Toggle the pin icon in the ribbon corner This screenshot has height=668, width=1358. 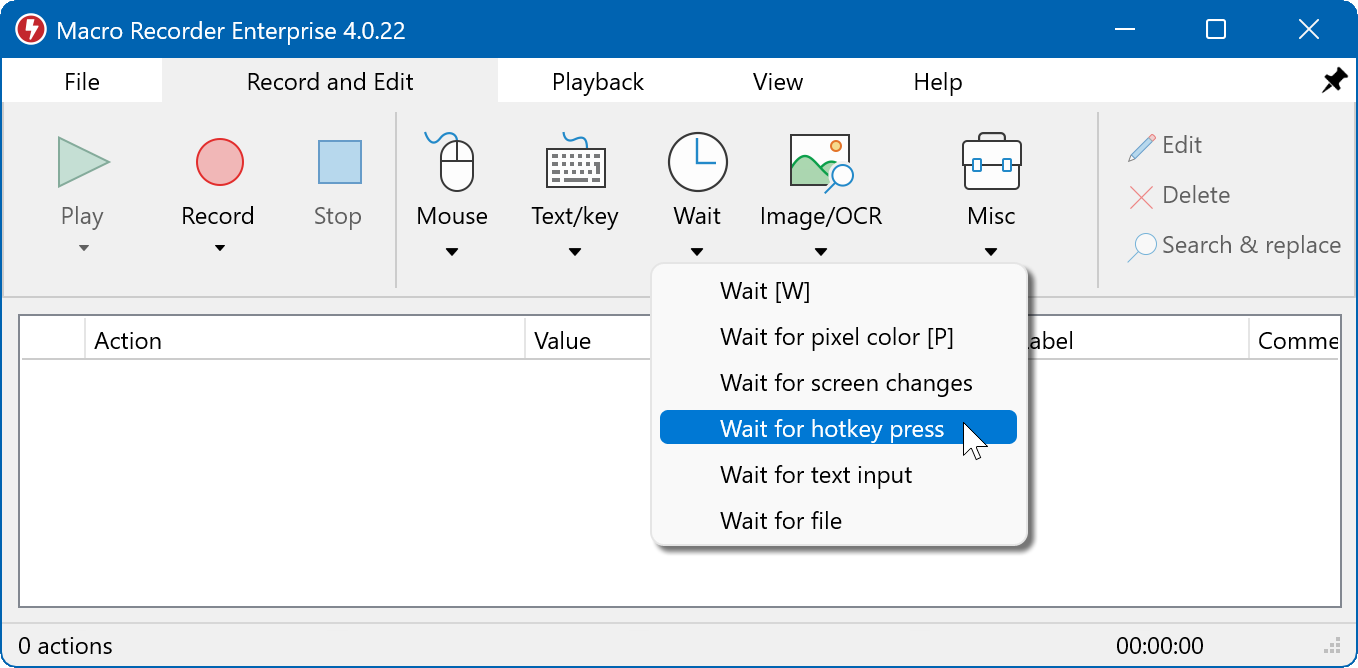point(1334,82)
